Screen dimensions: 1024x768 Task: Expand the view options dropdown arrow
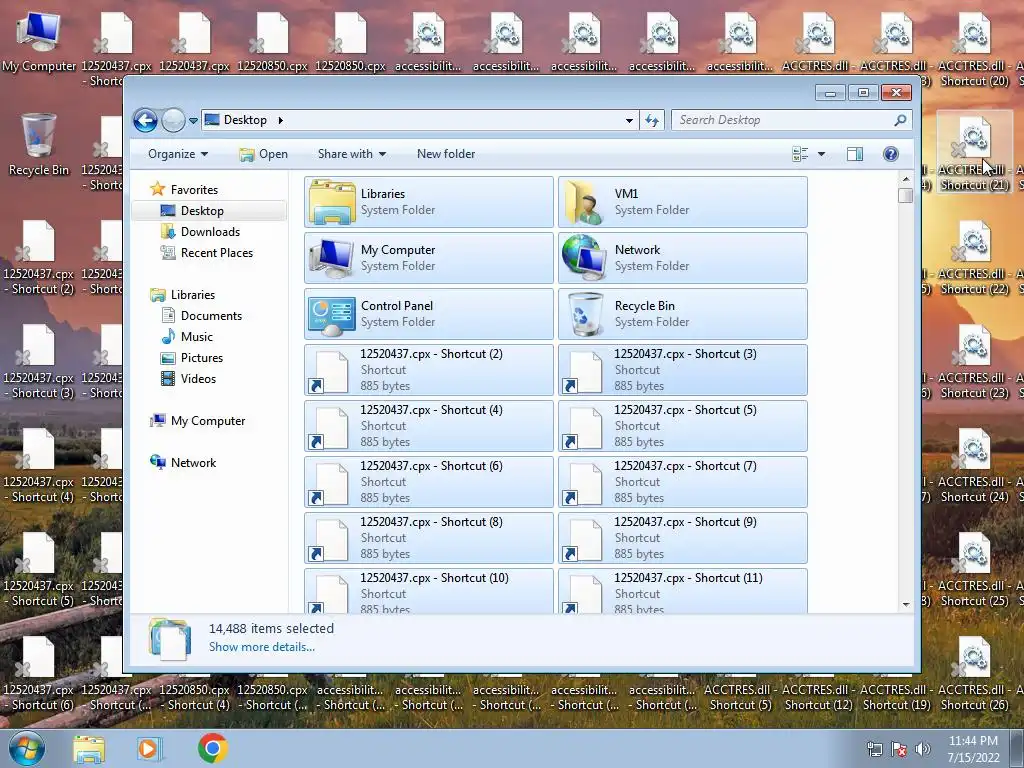tap(822, 154)
